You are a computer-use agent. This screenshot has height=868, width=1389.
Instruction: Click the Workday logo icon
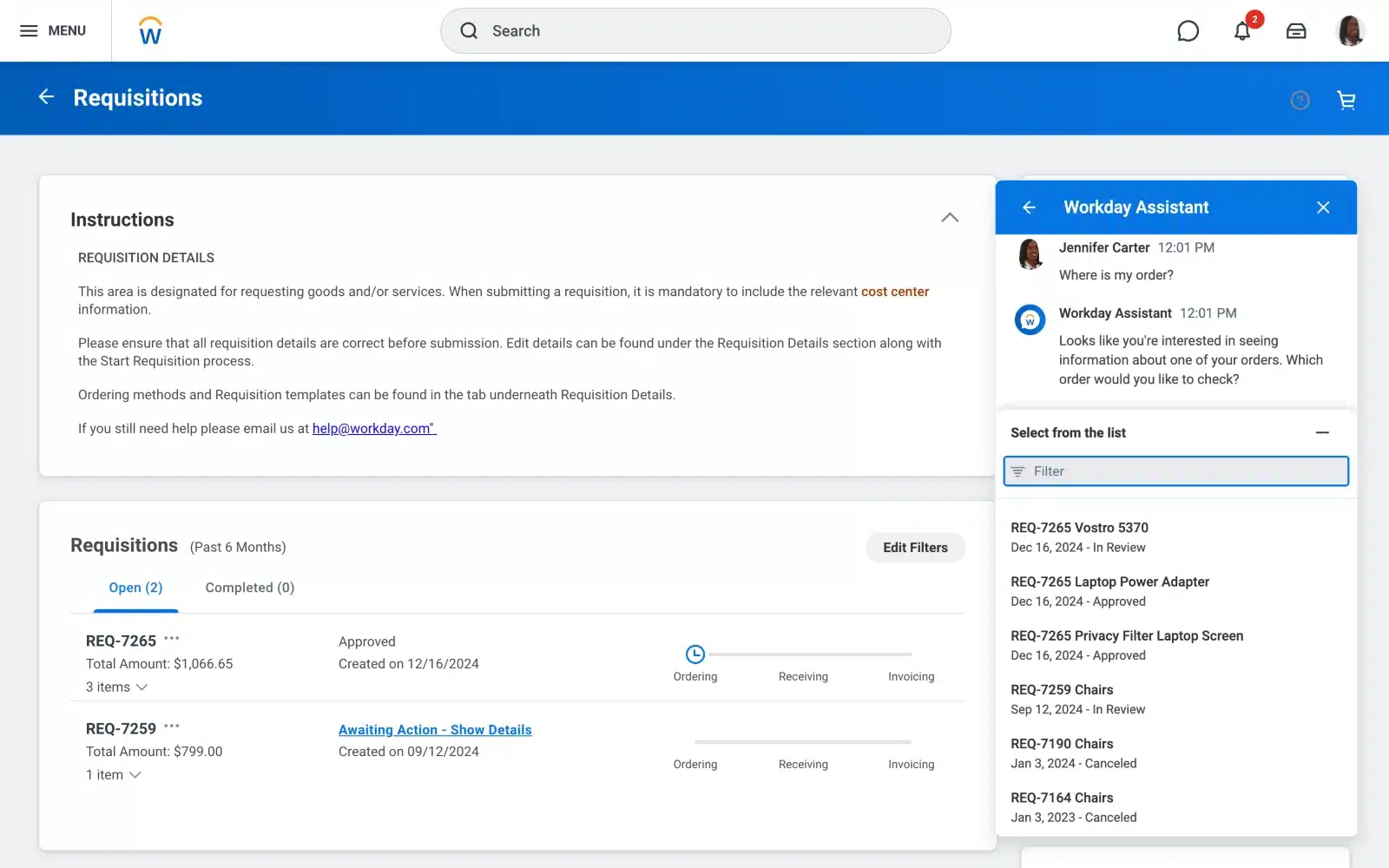[148, 30]
